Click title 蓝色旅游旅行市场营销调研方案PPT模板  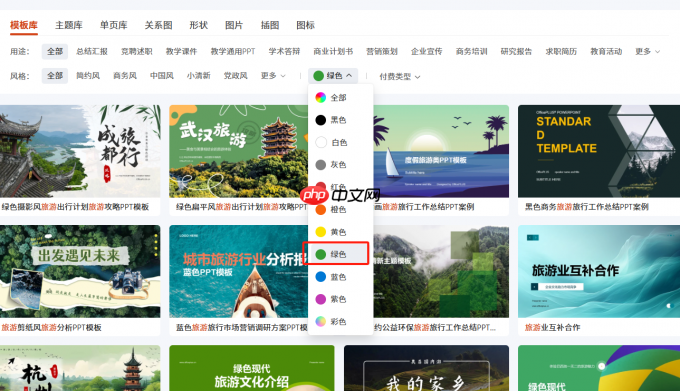pyautogui.click(x=242, y=327)
